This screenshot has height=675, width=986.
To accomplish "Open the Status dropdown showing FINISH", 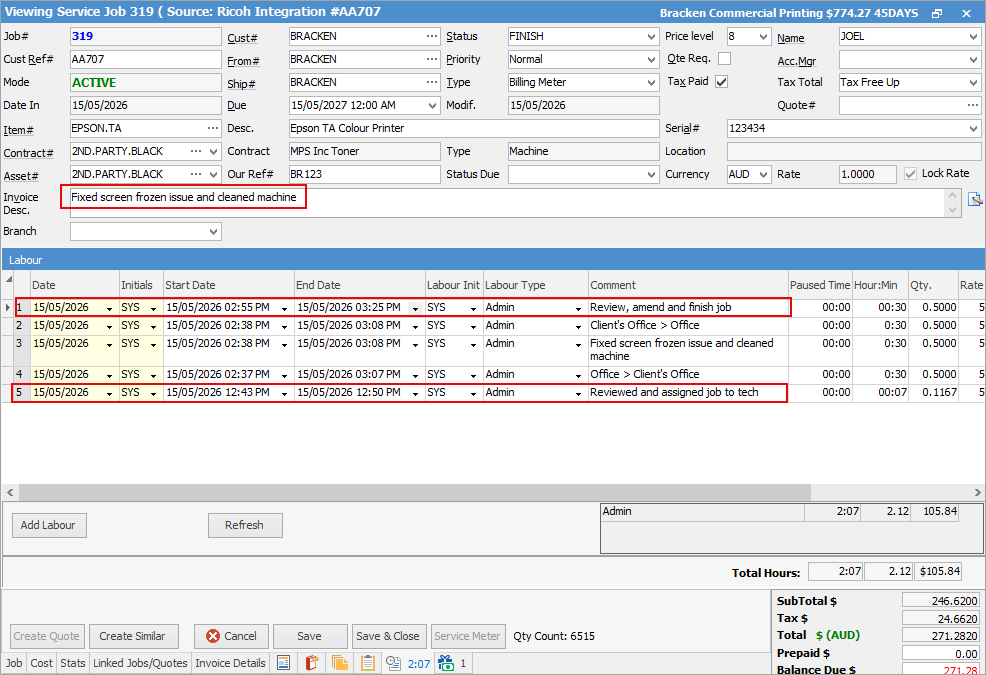I will [x=651, y=36].
